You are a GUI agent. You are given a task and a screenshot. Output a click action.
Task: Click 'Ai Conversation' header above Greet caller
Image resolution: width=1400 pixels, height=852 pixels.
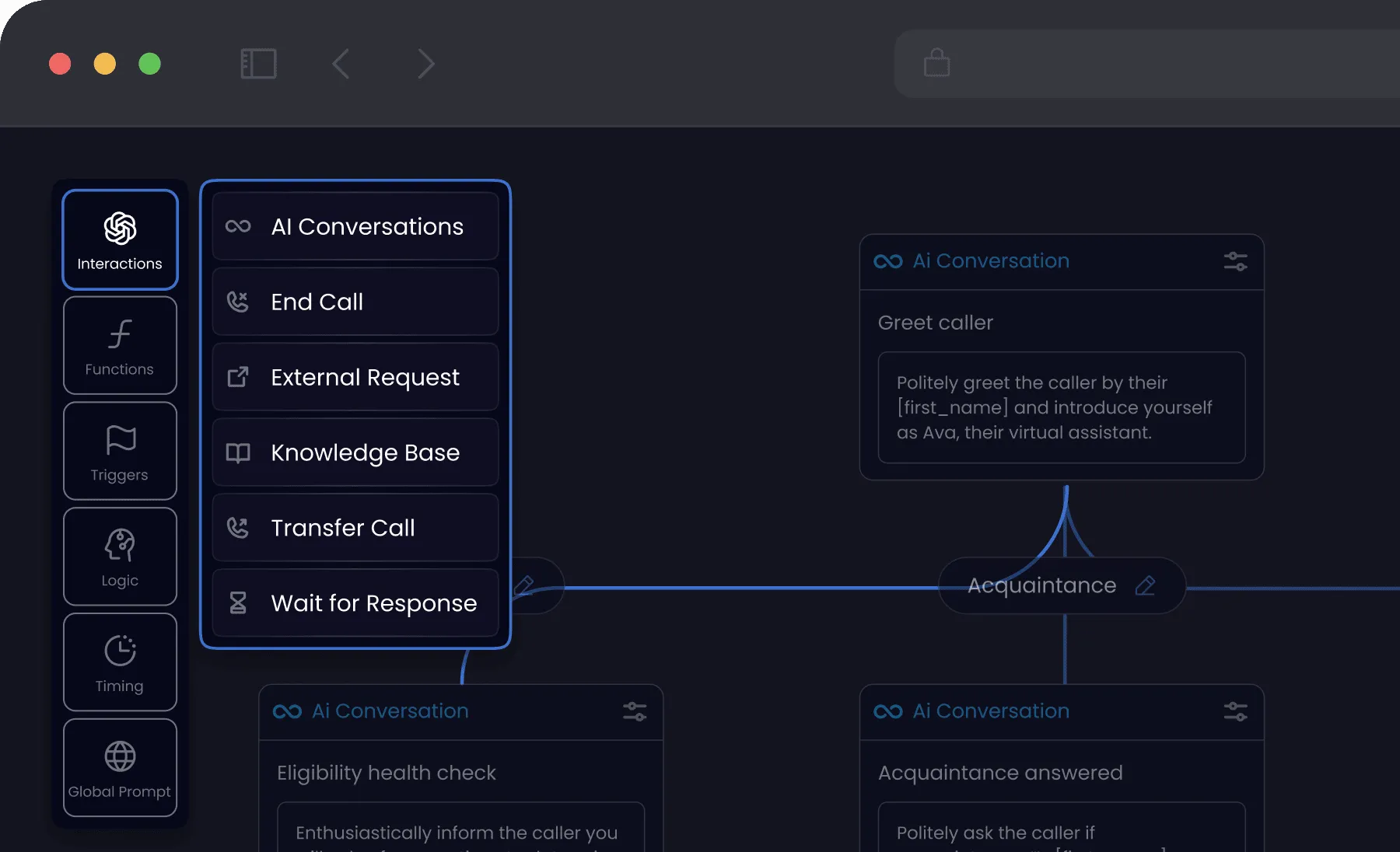(x=991, y=261)
